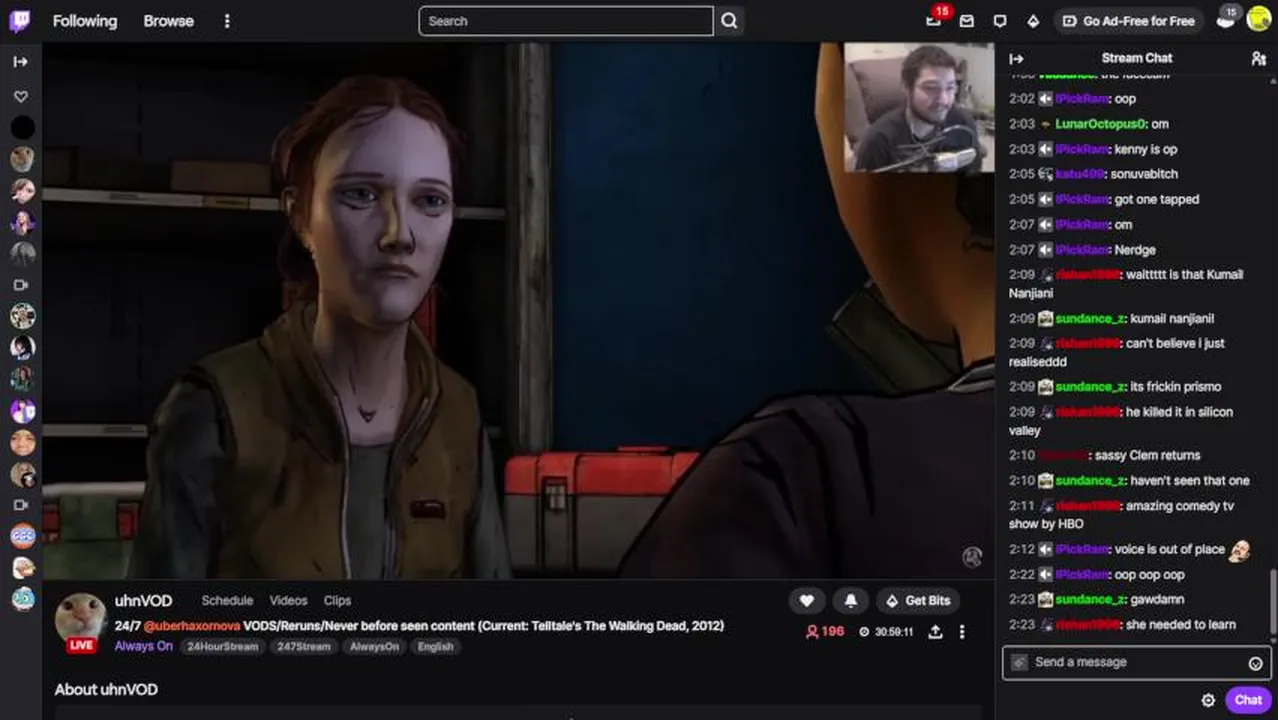
Task: Open the more options dots beside Browse
Action: point(227,21)
